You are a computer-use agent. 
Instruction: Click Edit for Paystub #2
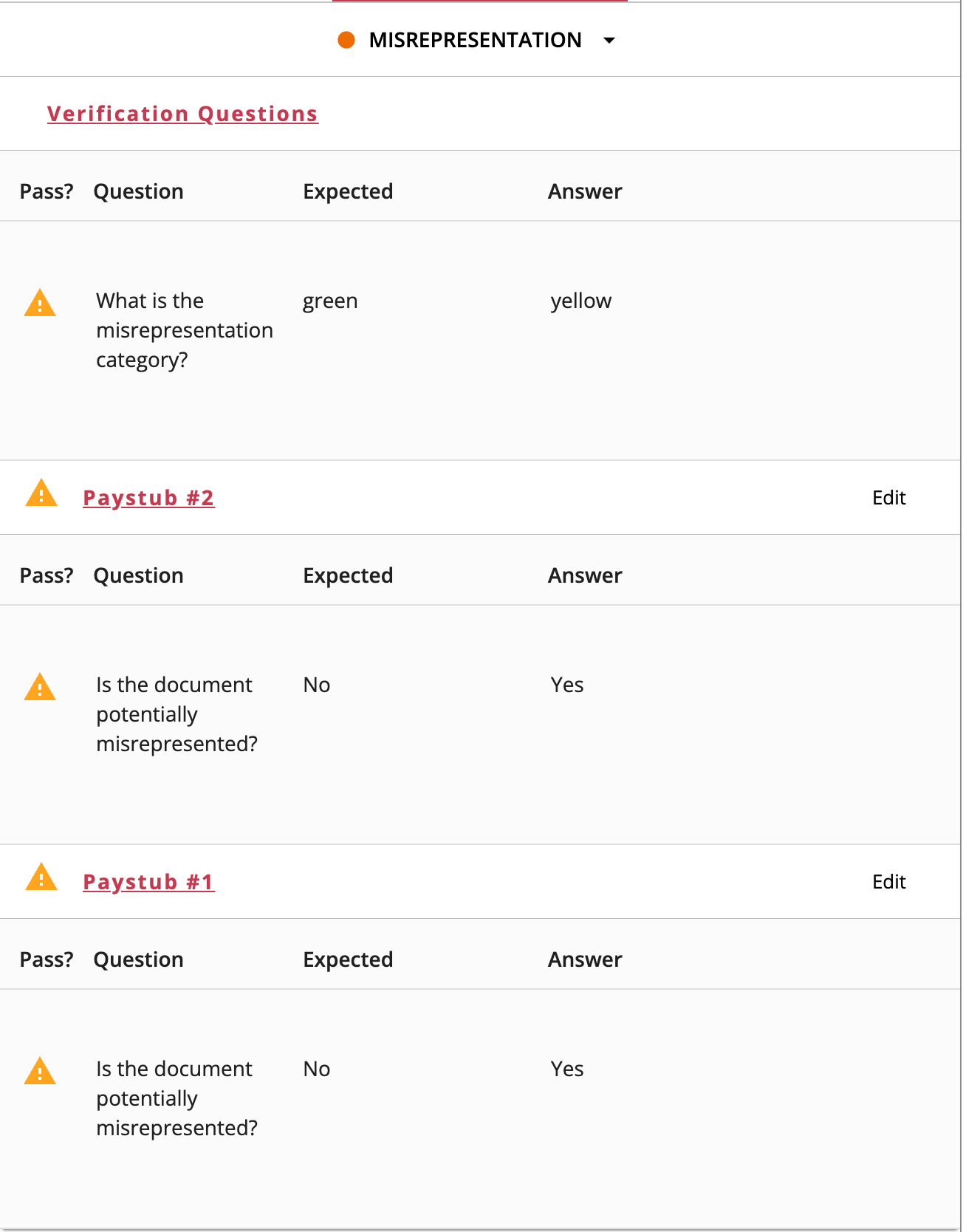(x=888, y=498)
